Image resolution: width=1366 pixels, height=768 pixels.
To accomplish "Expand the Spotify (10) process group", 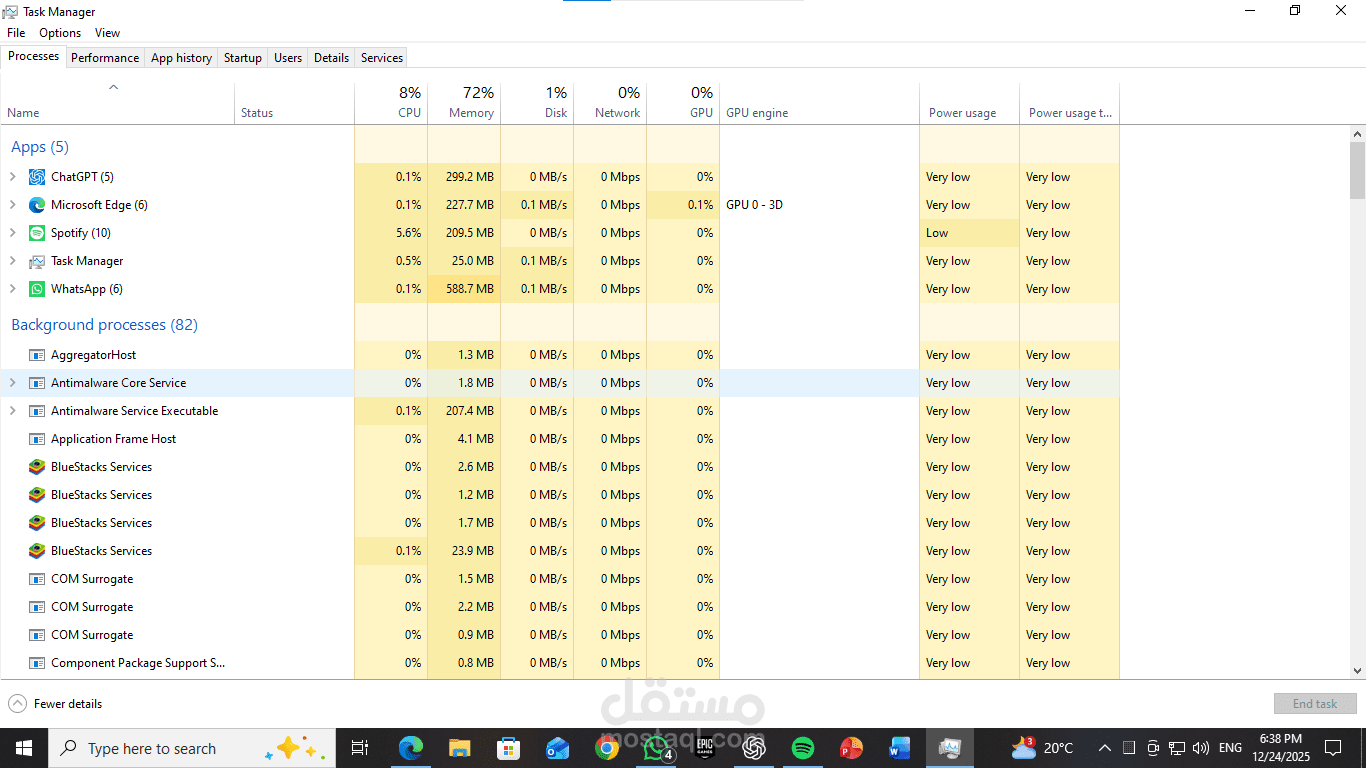I will click(x=12, y=233).
